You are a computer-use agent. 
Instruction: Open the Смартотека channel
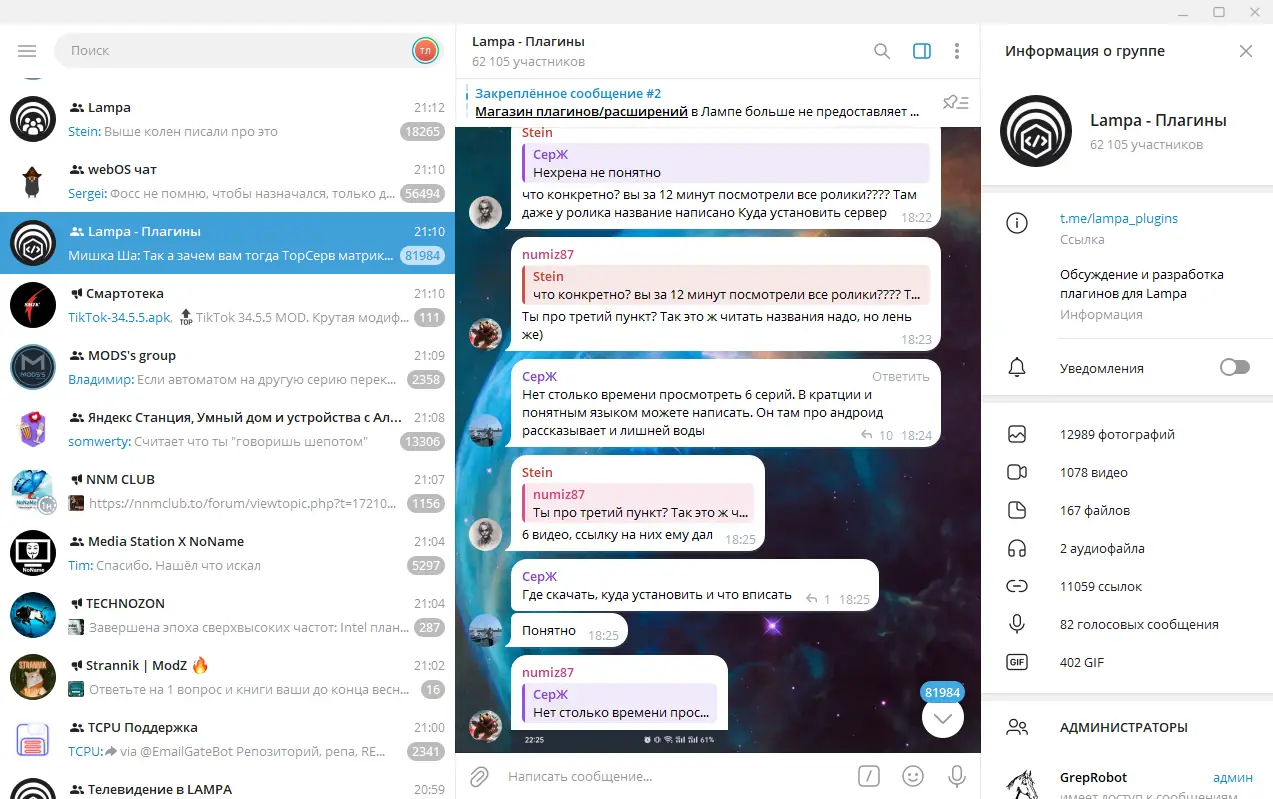(x=227, y=305)
